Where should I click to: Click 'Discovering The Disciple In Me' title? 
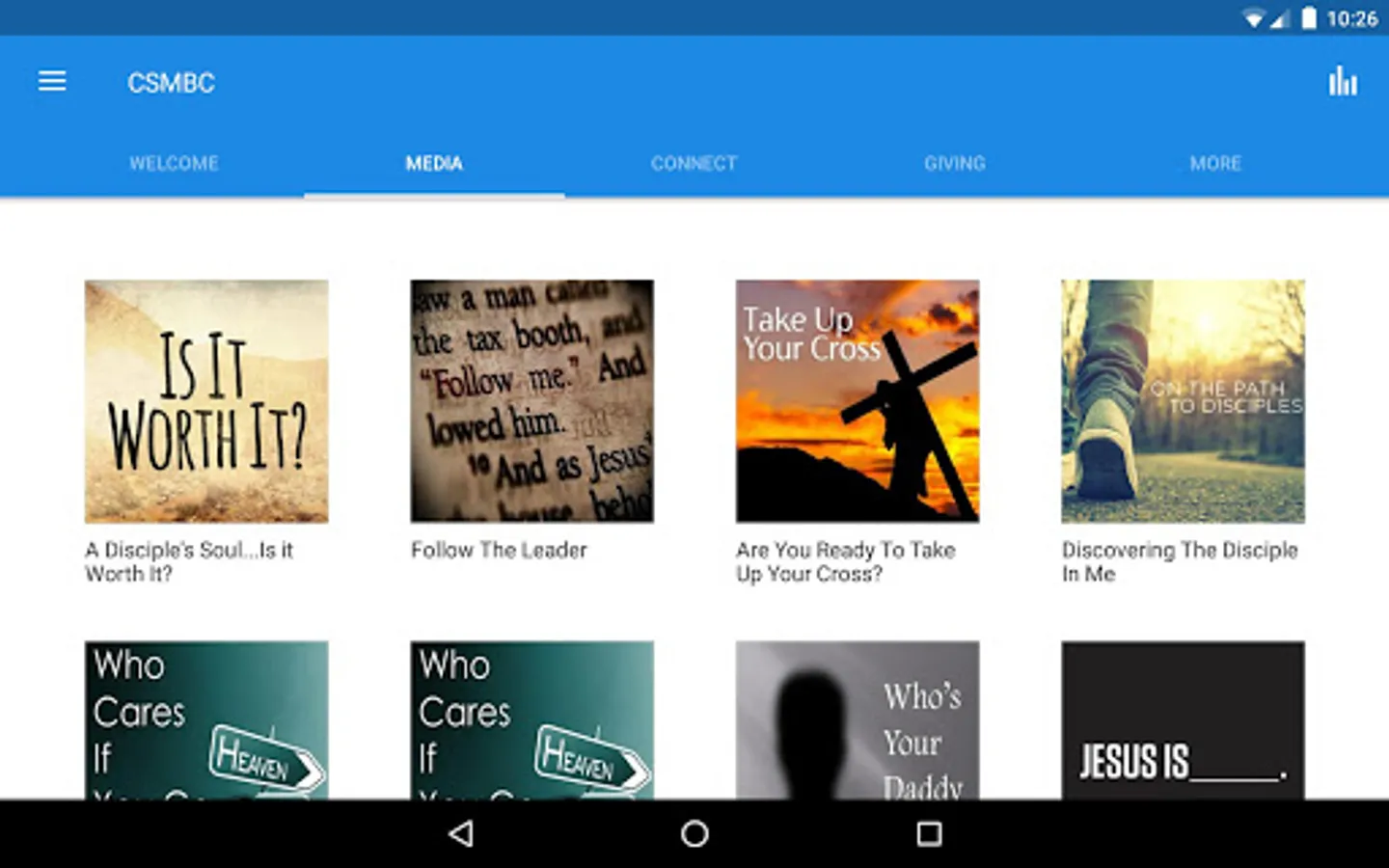click(1180, 561)
